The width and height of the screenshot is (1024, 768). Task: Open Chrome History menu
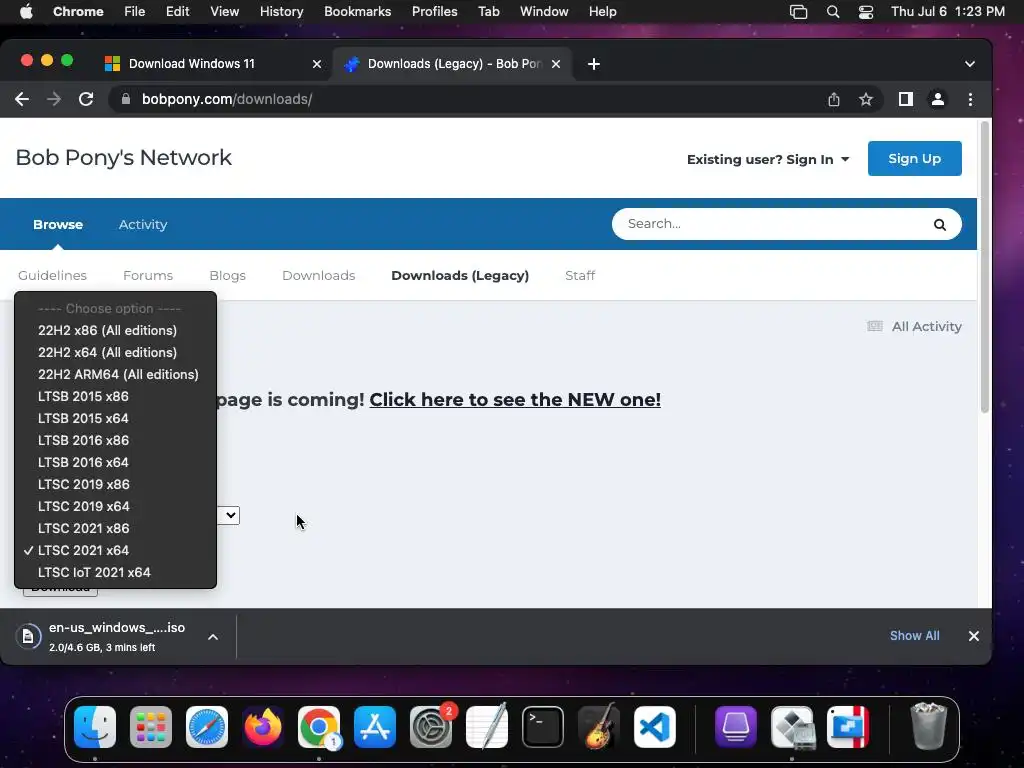point(281,12)
